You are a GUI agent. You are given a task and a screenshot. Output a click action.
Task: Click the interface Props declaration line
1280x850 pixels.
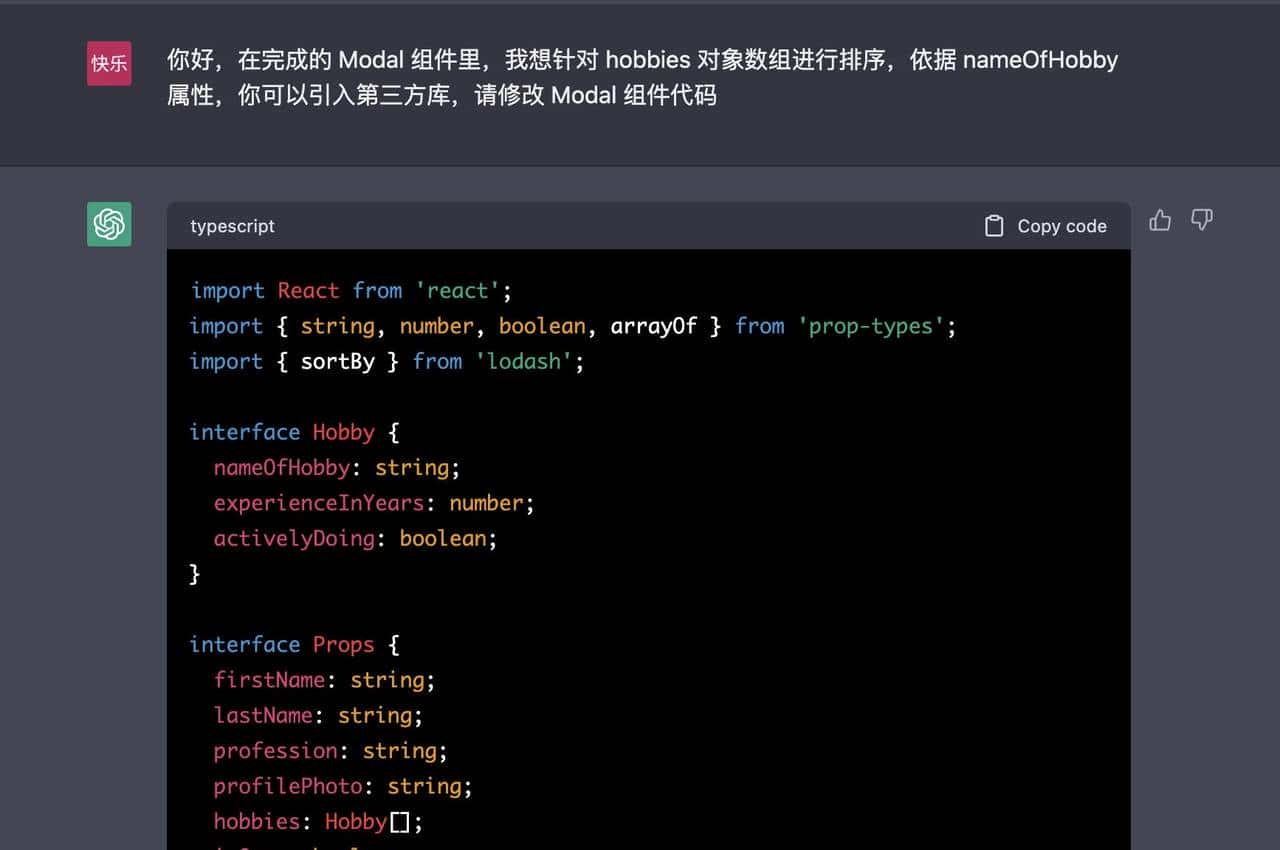290,644
